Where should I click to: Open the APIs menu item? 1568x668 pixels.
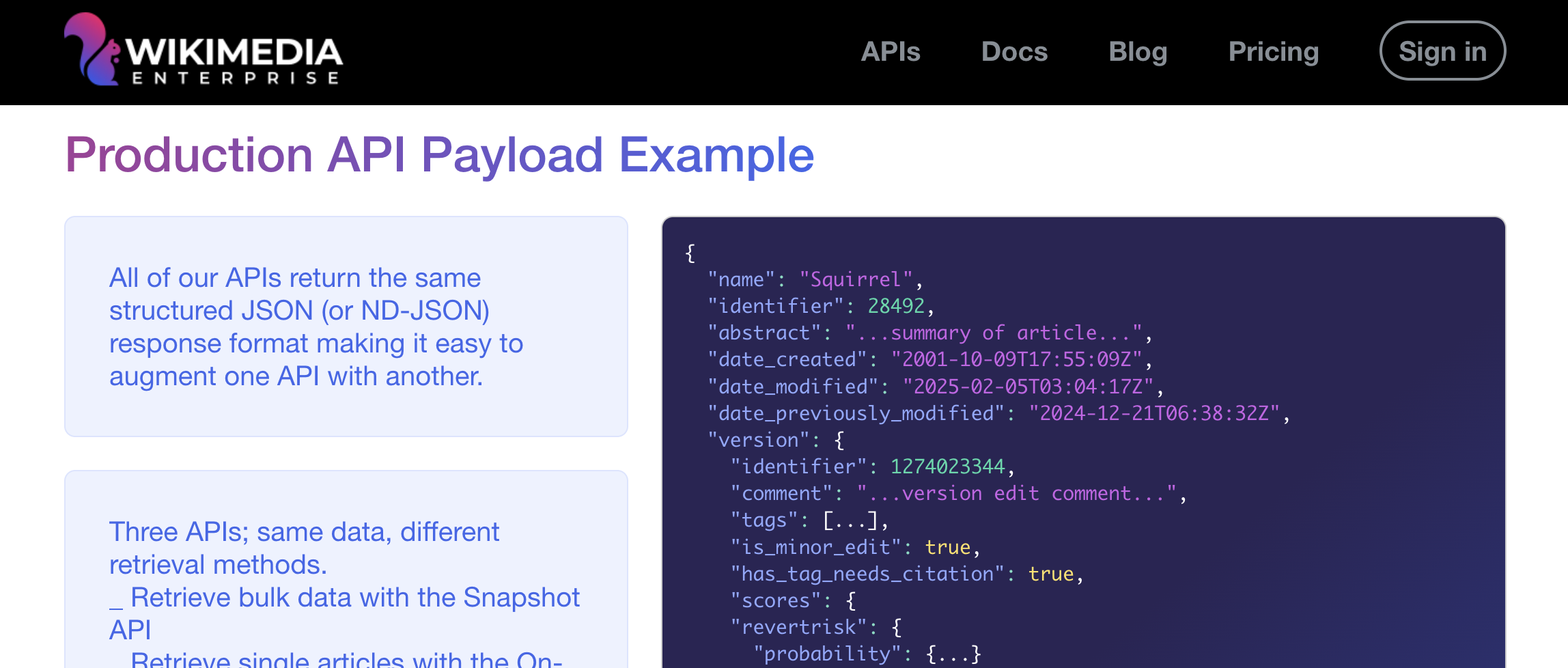click(x=891, y=52)
